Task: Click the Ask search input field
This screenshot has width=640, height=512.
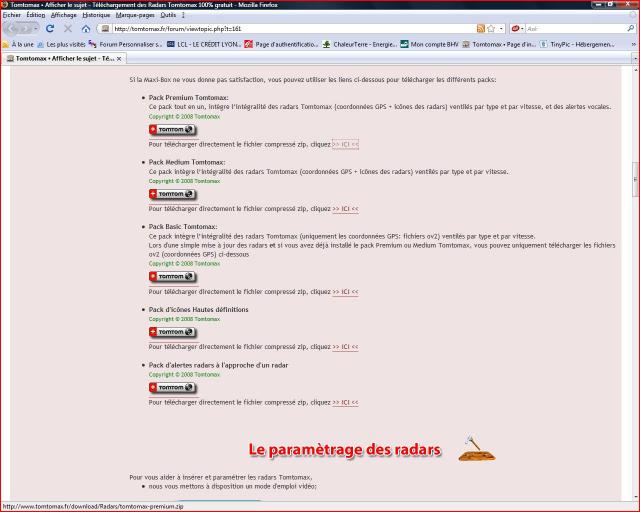Action: [576, 29]
